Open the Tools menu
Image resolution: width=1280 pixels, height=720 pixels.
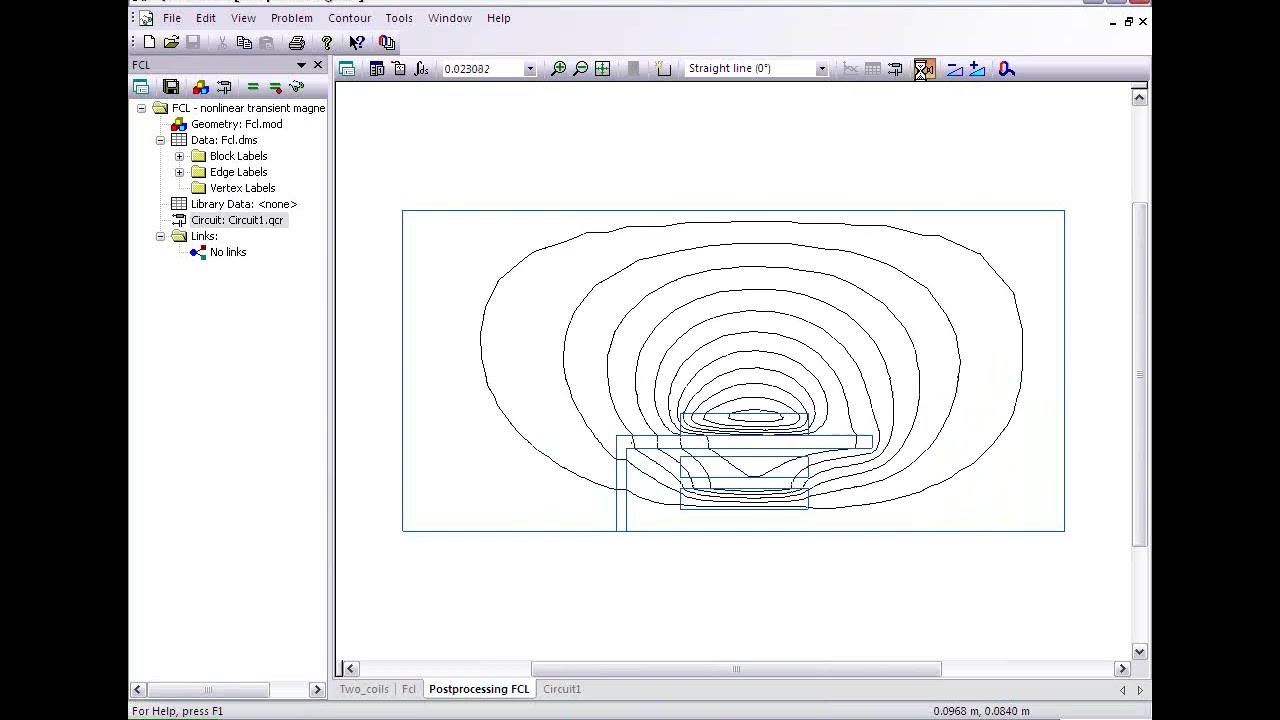click(399, 18)
